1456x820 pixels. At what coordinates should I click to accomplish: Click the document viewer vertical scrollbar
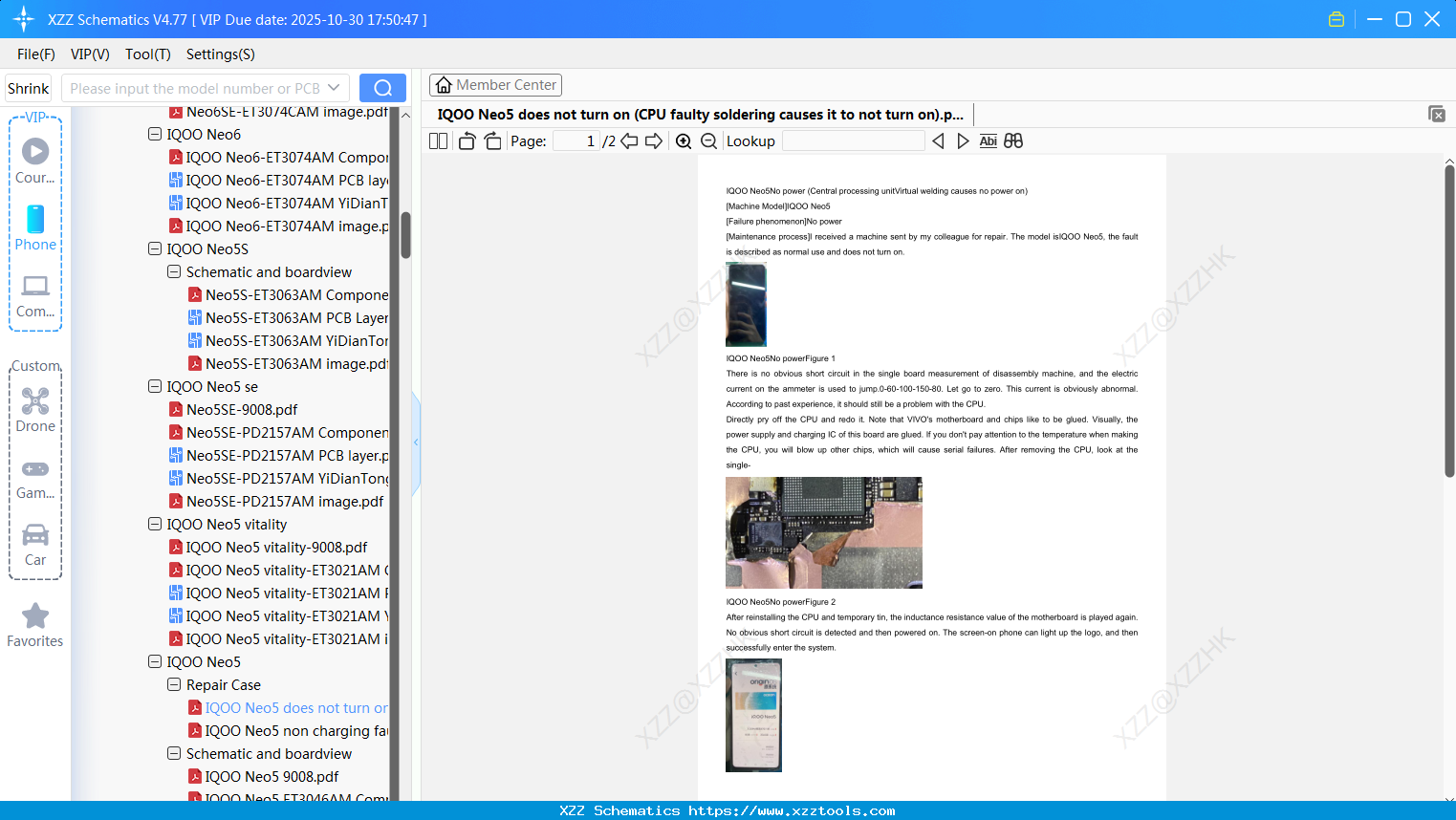1449,321
